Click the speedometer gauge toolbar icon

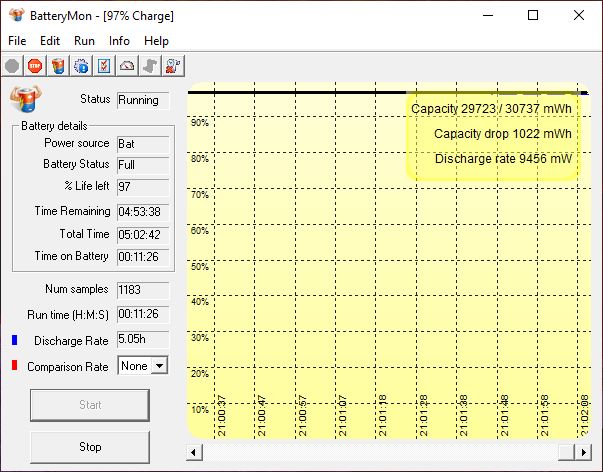coord(127,66)
